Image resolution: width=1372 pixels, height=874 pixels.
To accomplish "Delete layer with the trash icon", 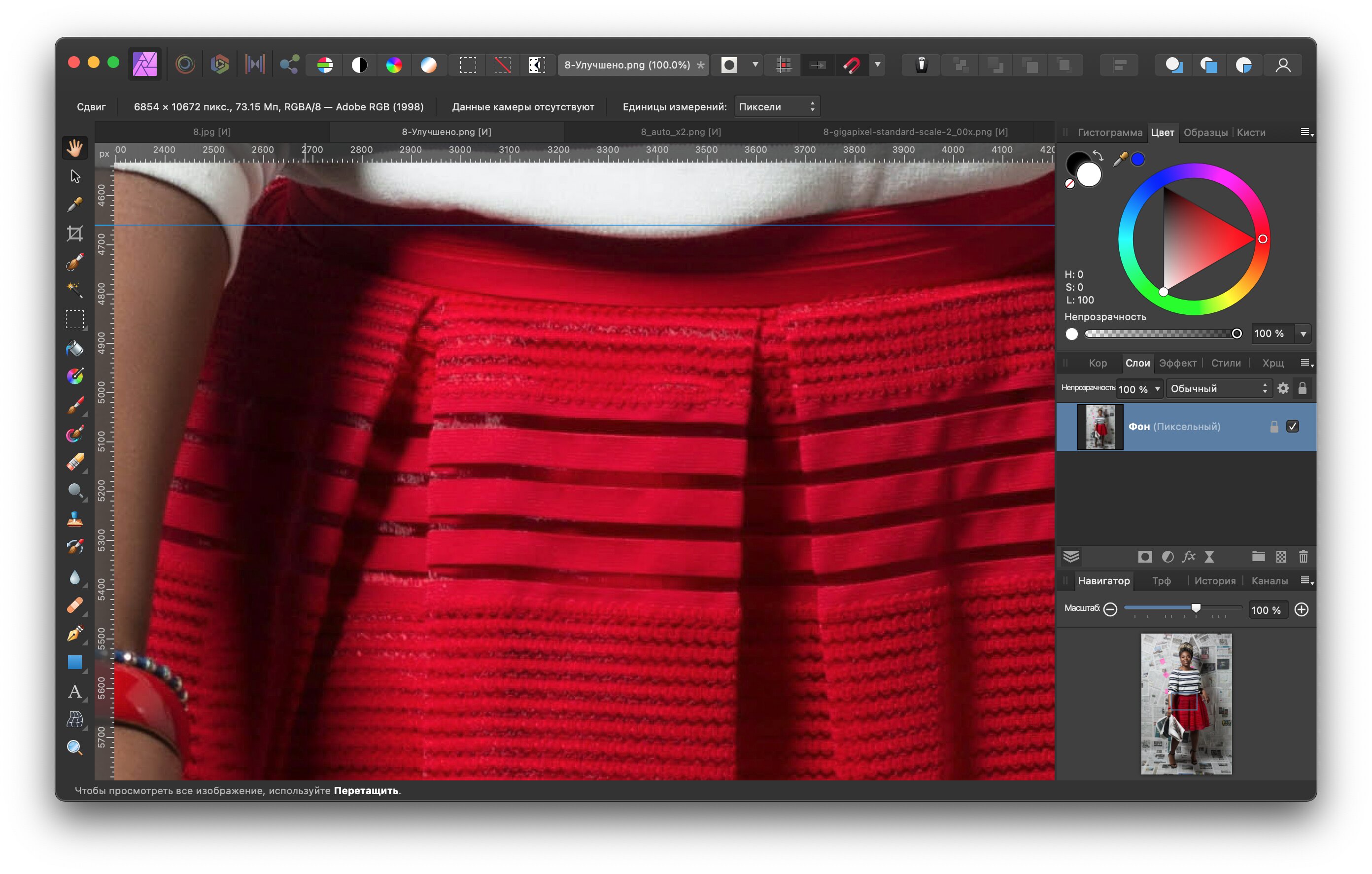I will coord(1303,557).
